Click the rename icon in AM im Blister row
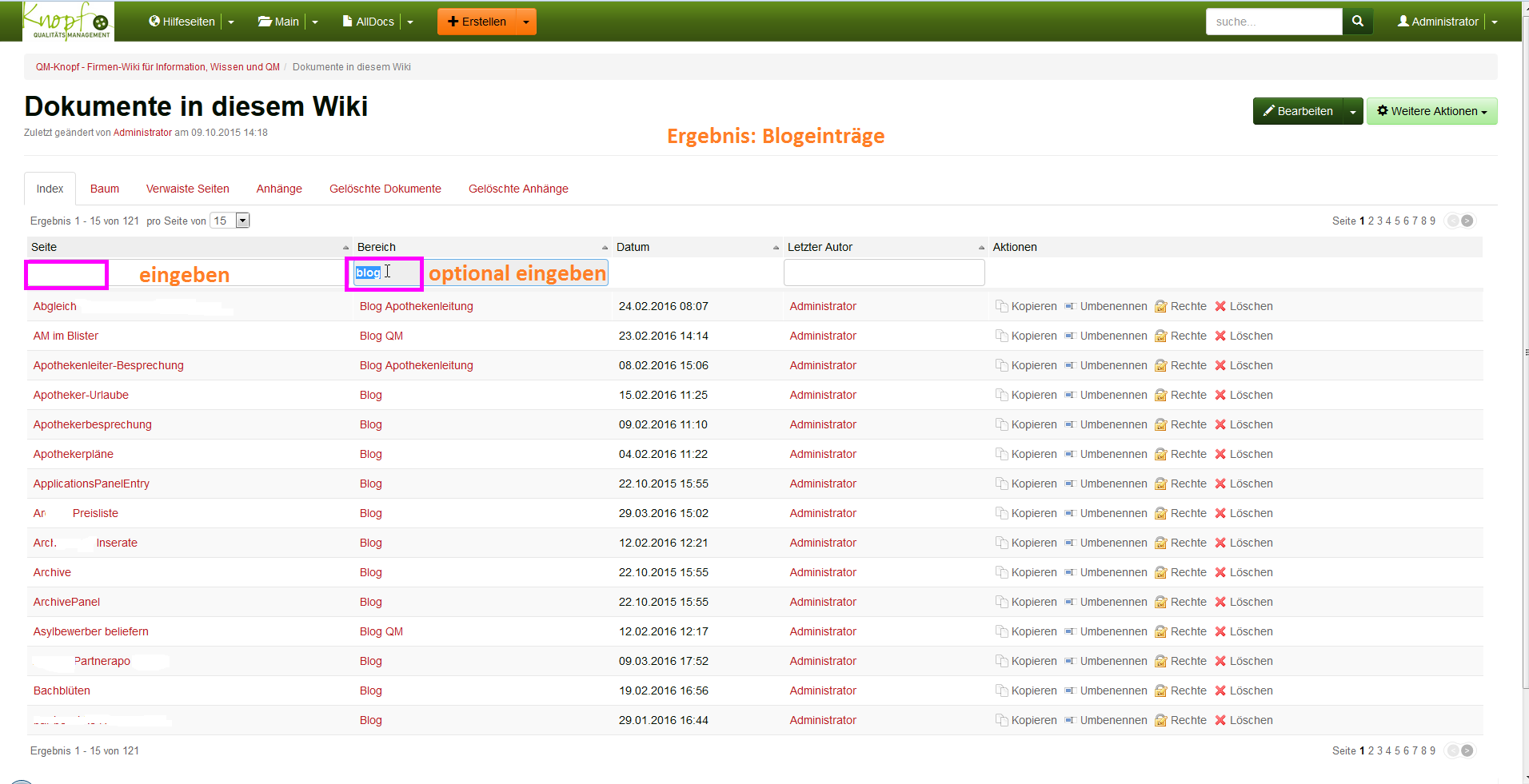 [x=1070, y=336]
